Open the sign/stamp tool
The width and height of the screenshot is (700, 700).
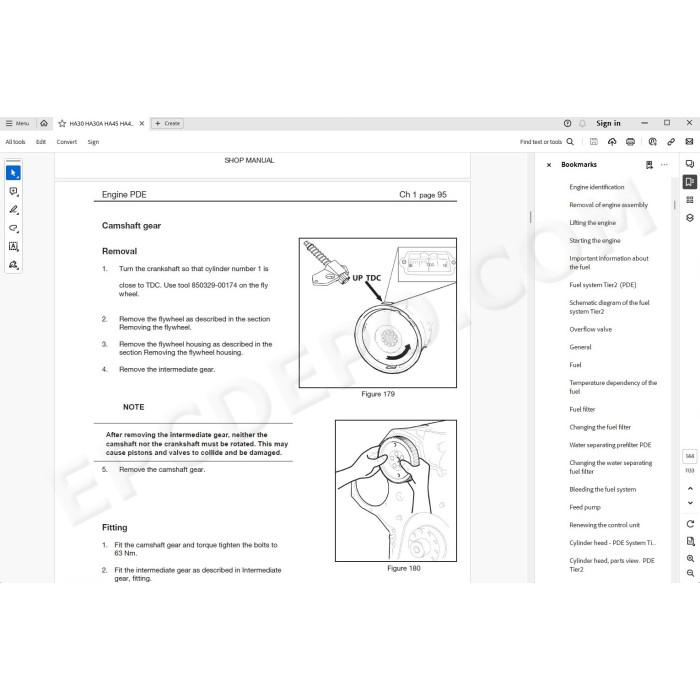[13, 265]
